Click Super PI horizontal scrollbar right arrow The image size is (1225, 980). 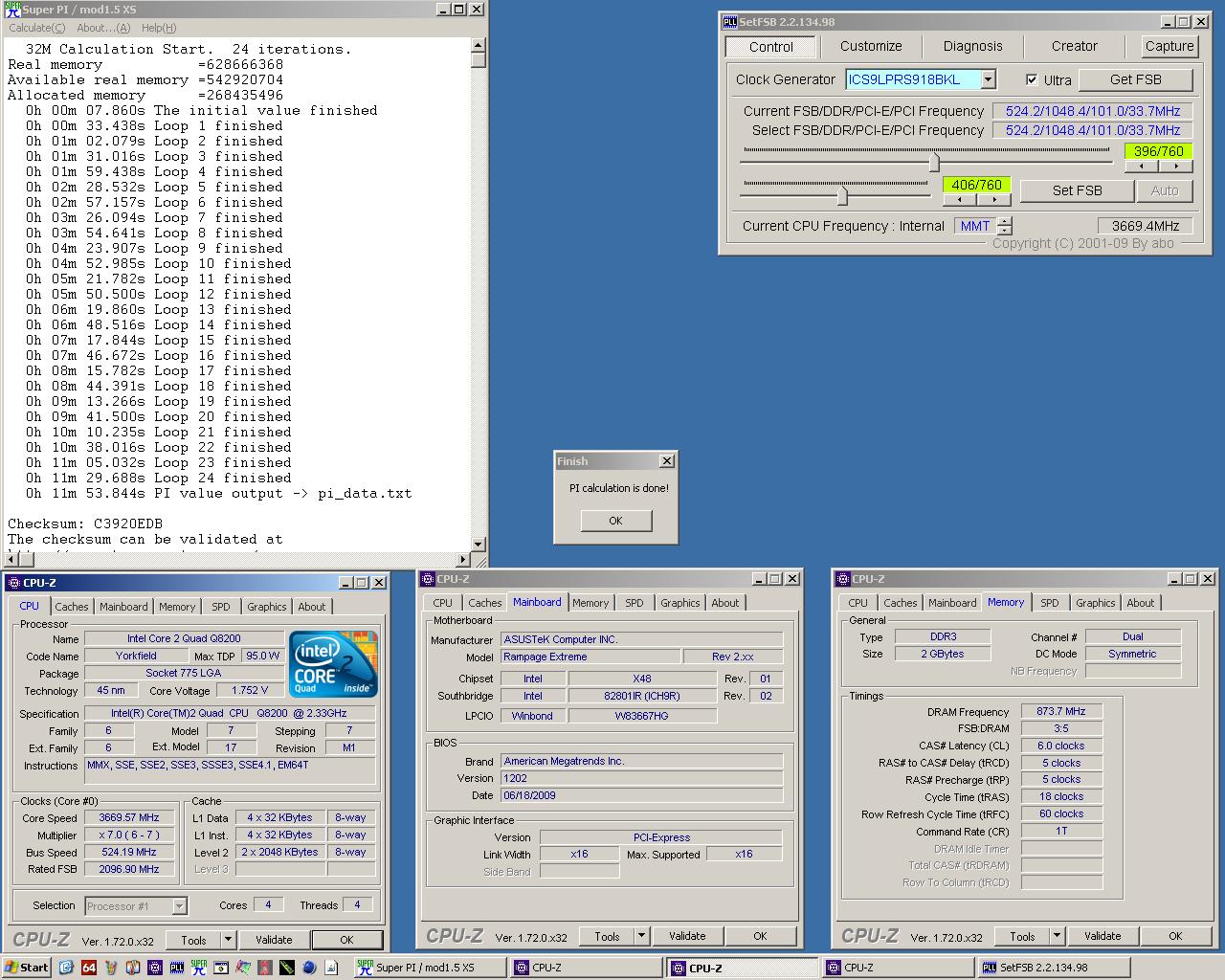click(464, 559)
